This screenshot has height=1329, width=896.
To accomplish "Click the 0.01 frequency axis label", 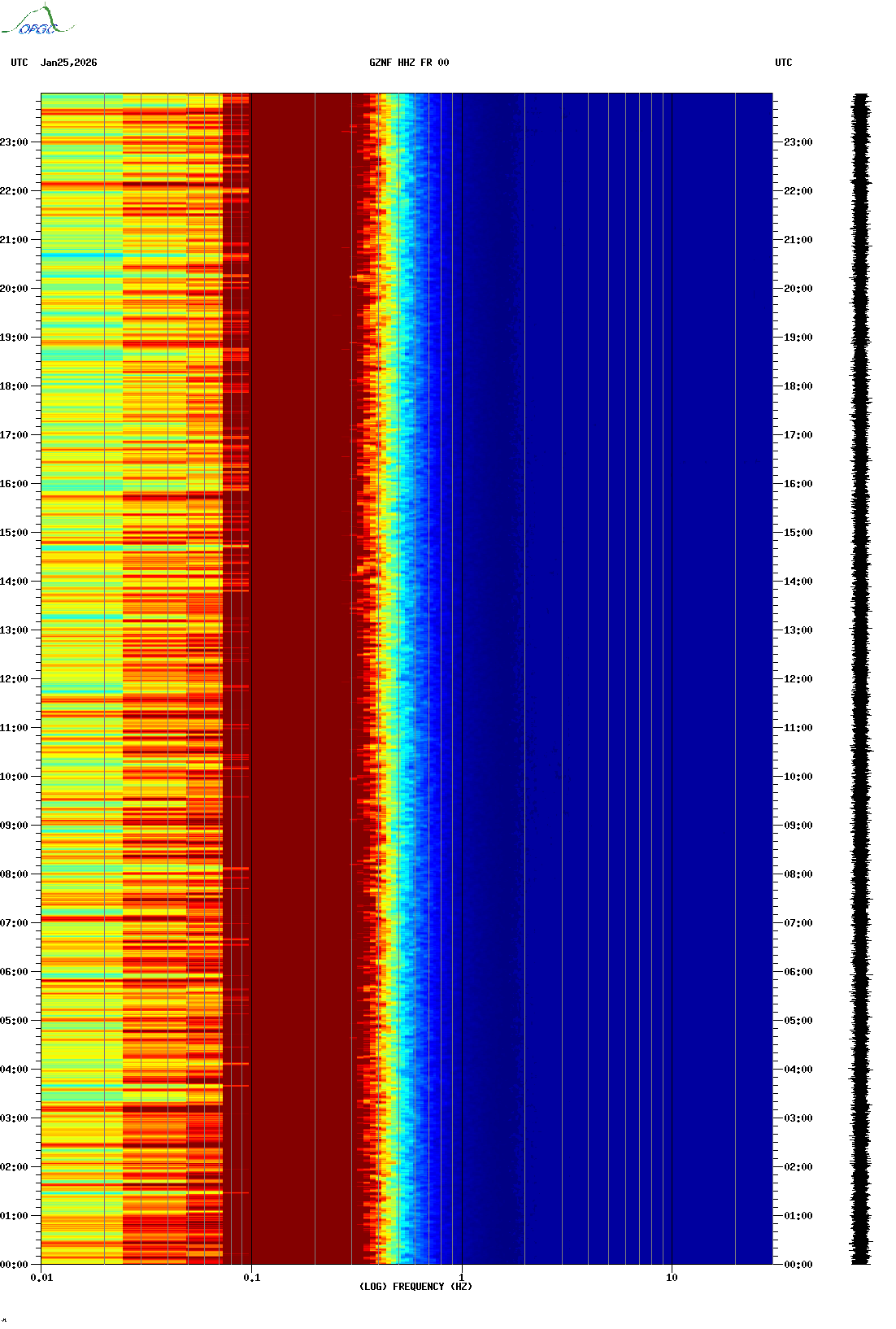I will click(41, 1278).
